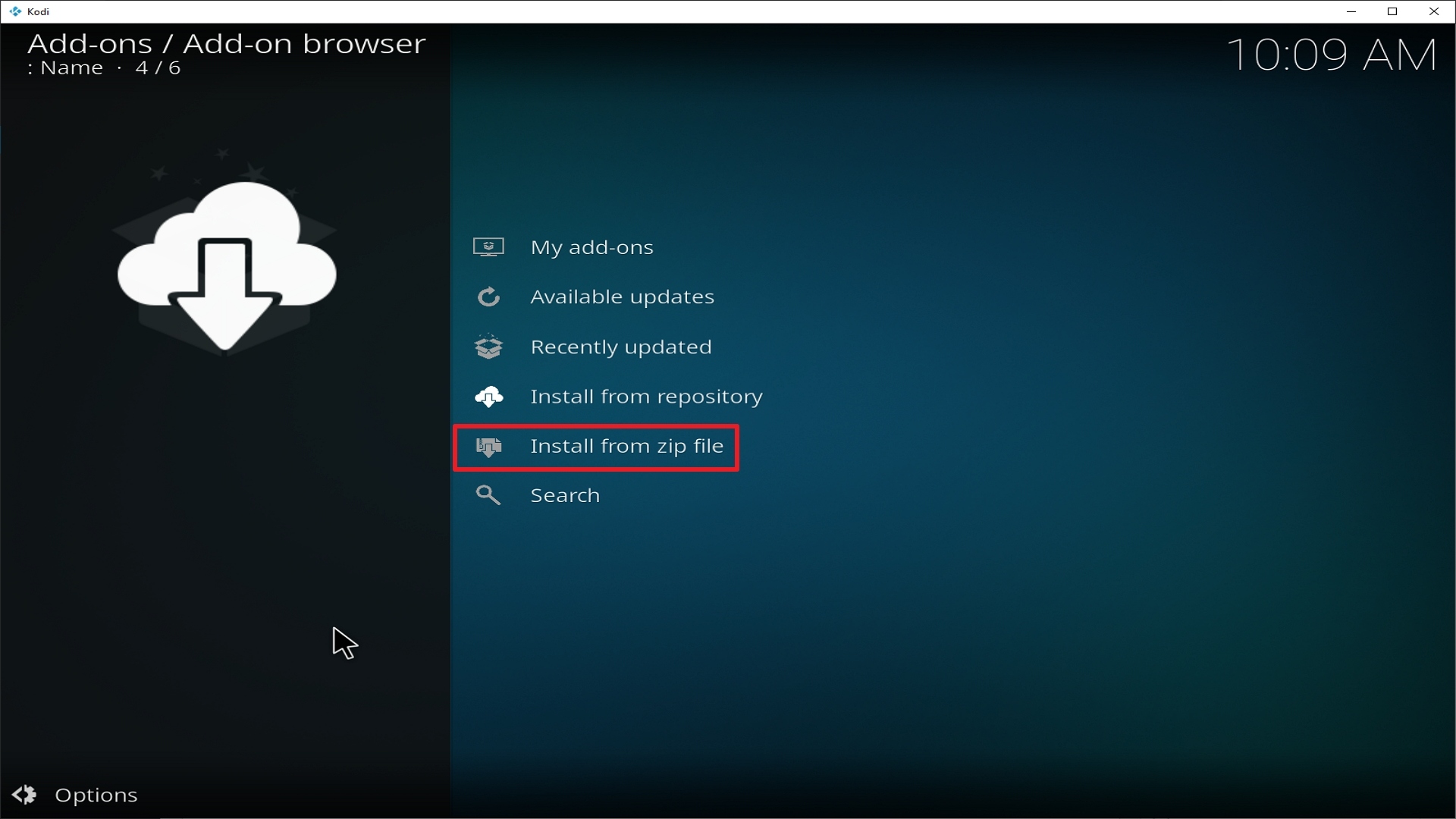Open the Search entry
Viewport: 1456px width, 819px height.
[565, 495]
